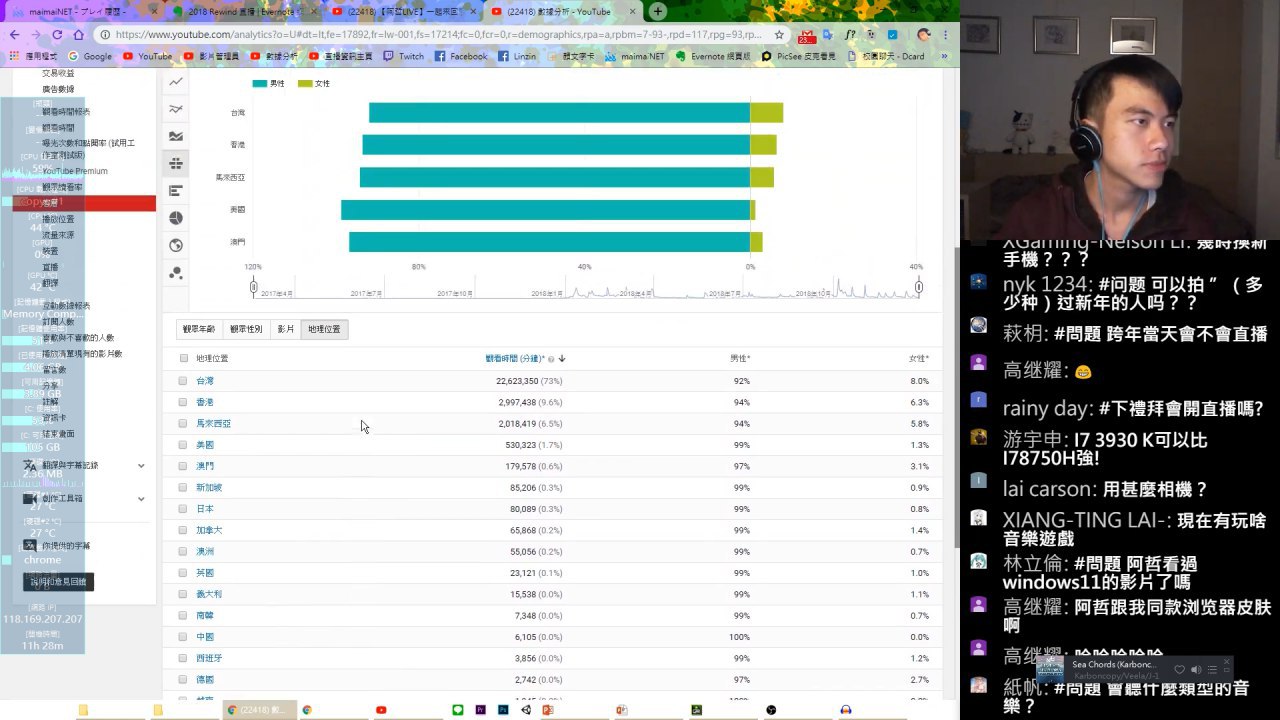Switch to the 影片 tab

click(286, 329)
